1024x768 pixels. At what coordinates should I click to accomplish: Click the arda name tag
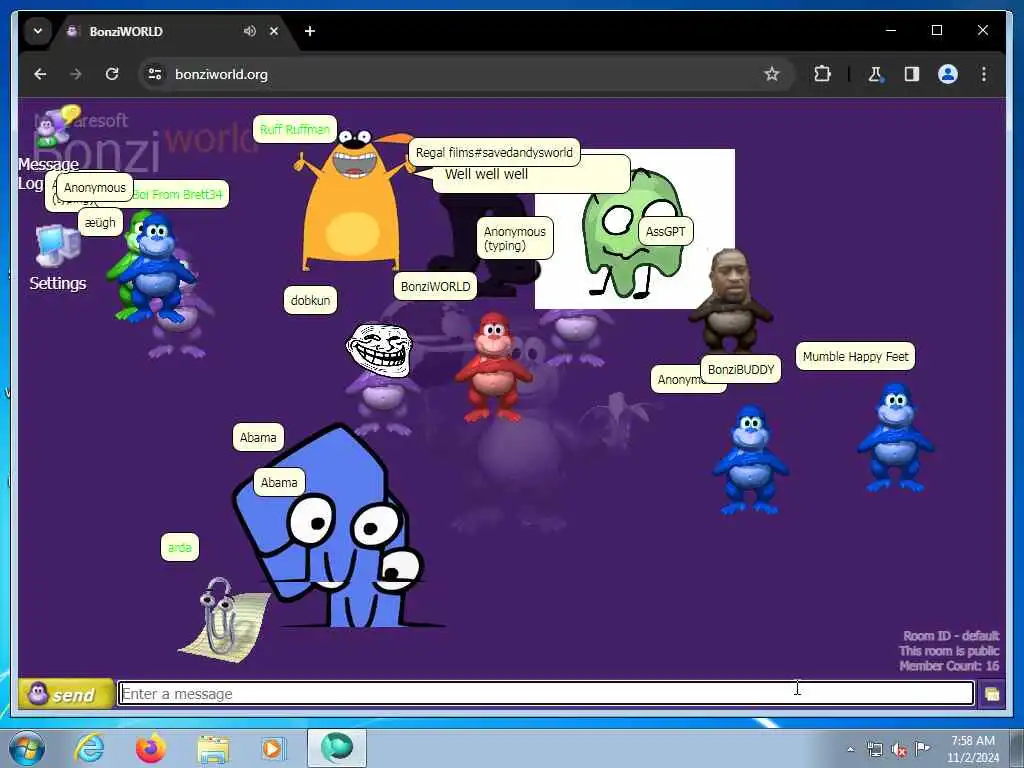click(x=180, y=547)
